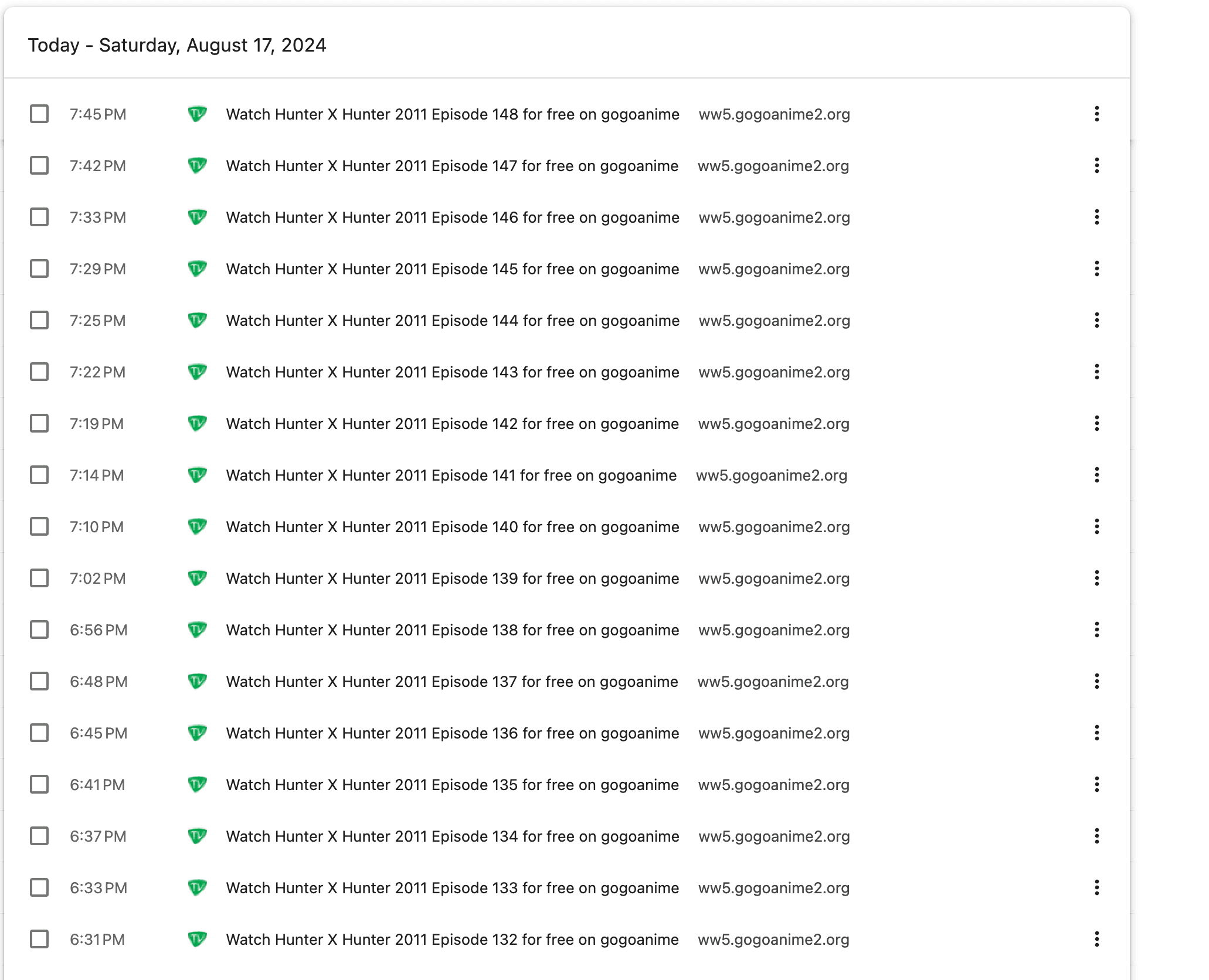Open three-dot menu for Episode 145 entry
Image resolution: width=1209 pixels, height=980 pixels.
1096,268
